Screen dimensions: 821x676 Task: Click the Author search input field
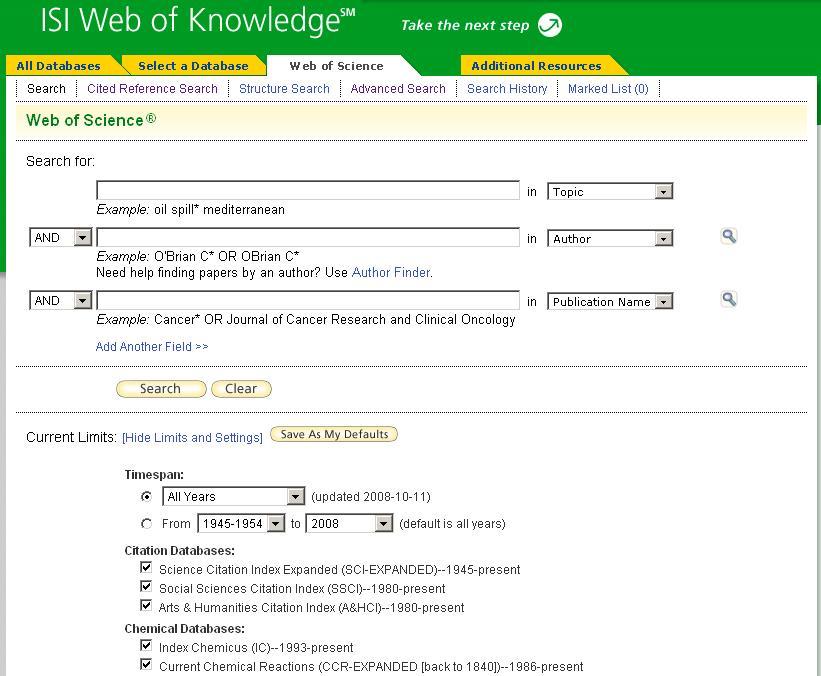[308, 237]
